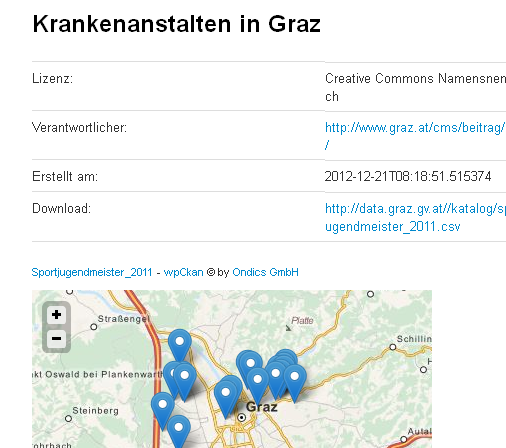506x448 pixels.
Task: Click the Steinberg place label on map
Action: pos(95,411)
